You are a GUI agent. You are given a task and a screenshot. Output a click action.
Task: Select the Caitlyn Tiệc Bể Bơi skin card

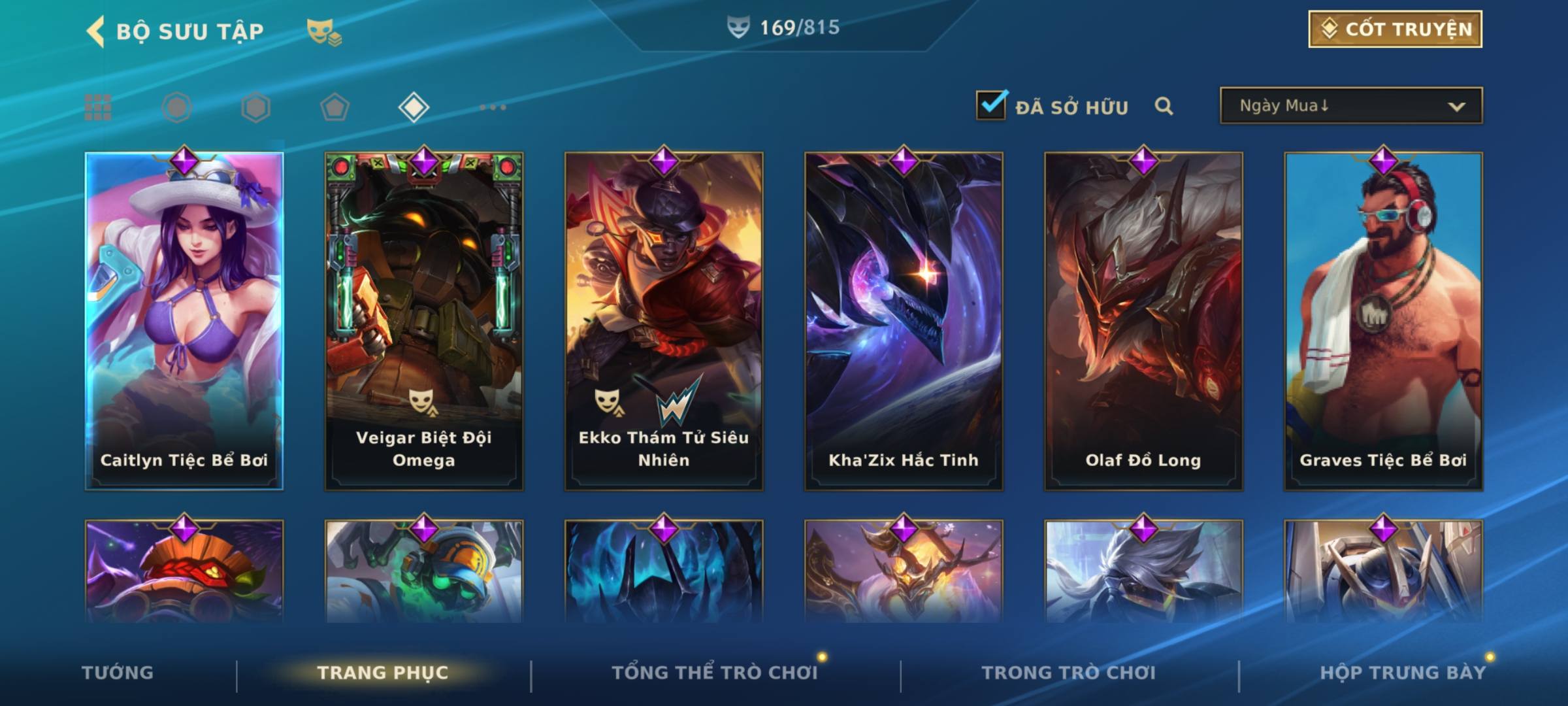[184, 321]
